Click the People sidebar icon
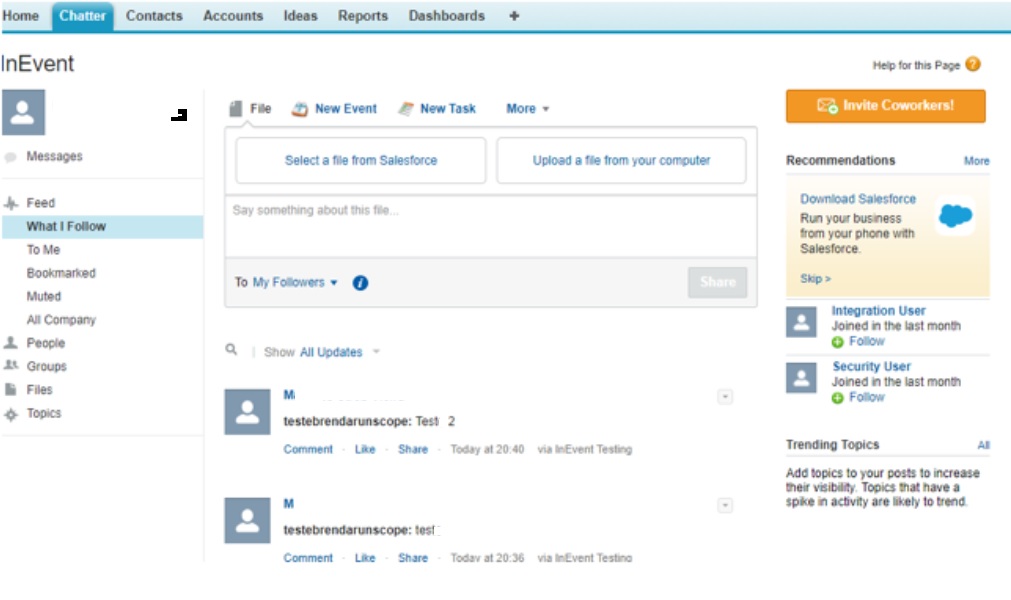 coord(10,343)
